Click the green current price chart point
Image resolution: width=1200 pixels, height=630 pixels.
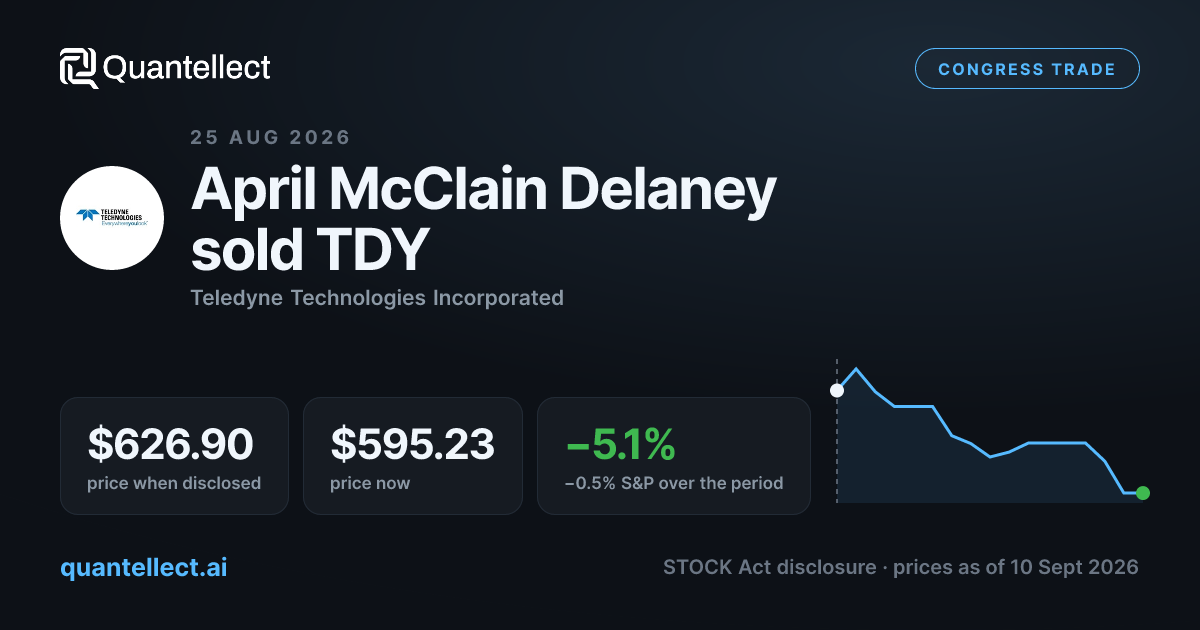pos(1143,493)
